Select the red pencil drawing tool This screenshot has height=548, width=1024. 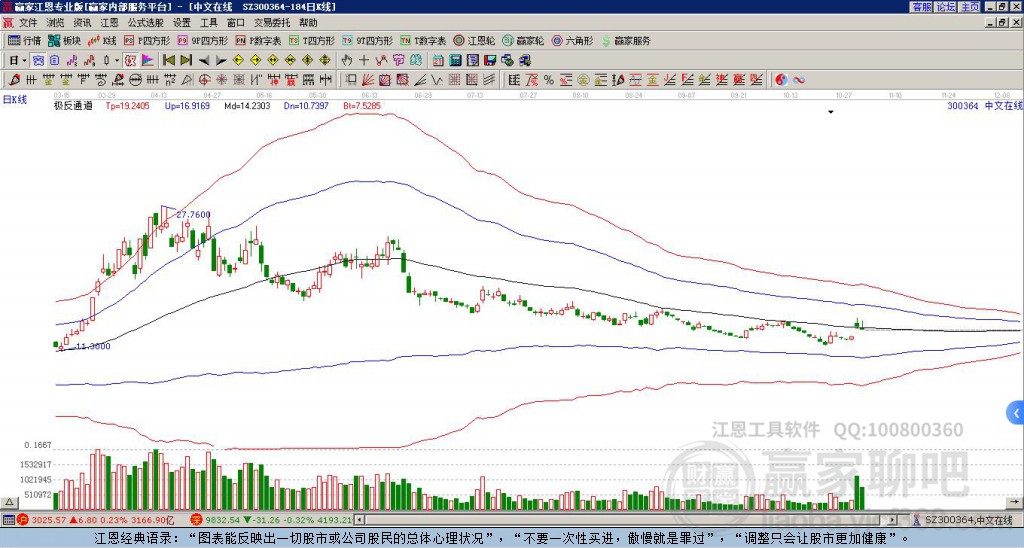point(14,80)
